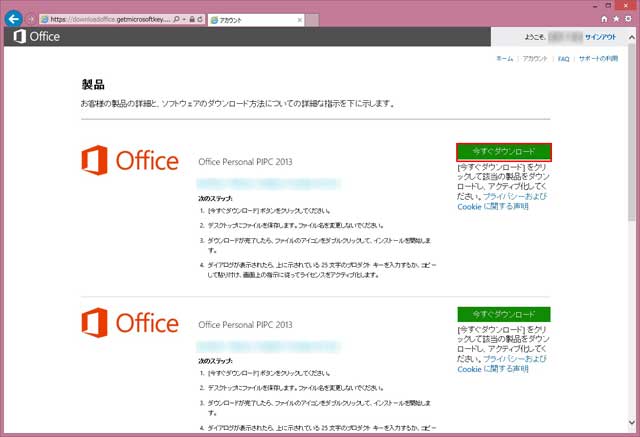Open the favorites star icon
Viewport: 640px width, 437px height.
(616, 19)
